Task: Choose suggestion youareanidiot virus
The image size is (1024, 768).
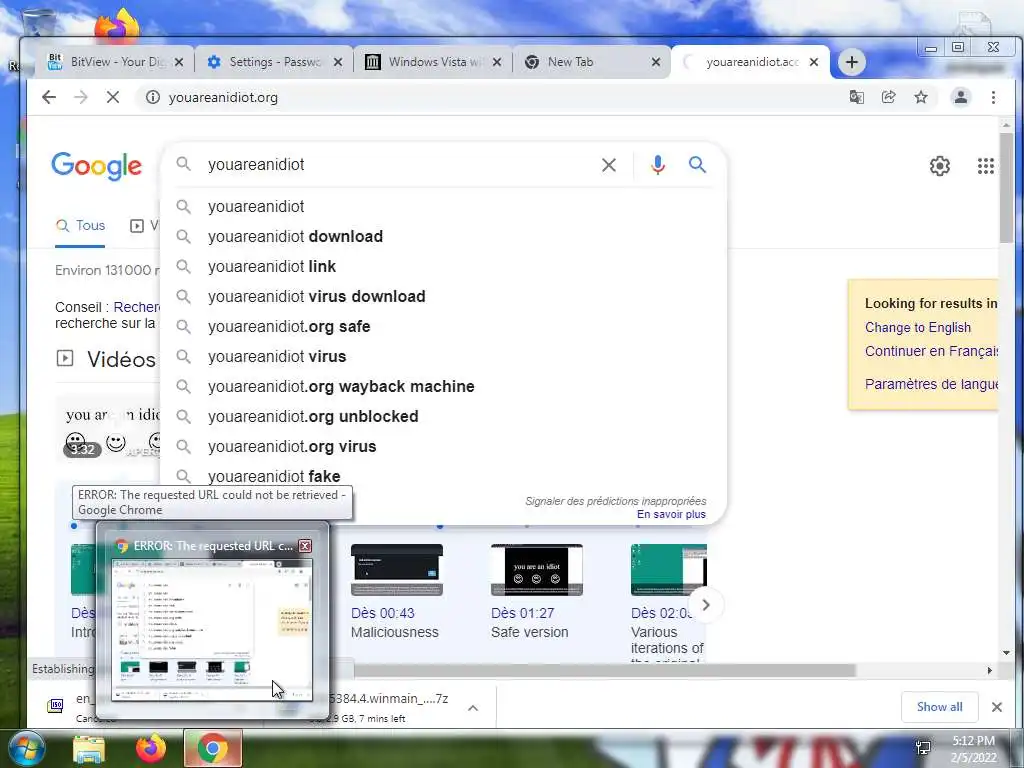Action: coord(443,357)
